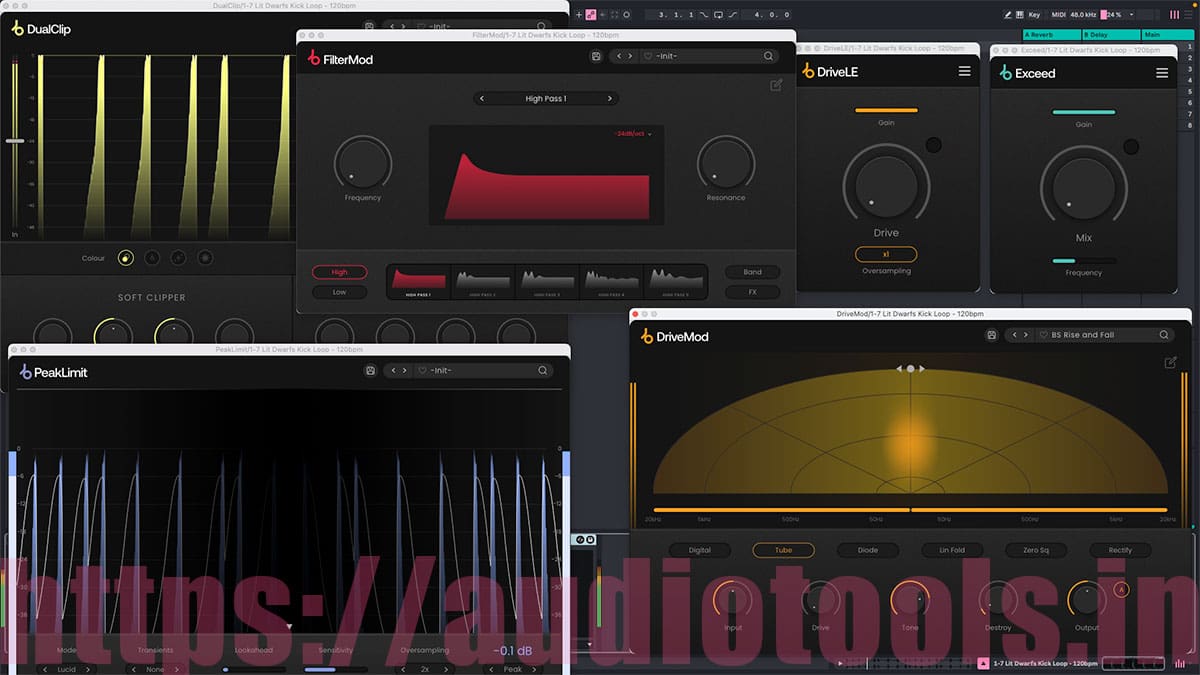Go to next filter type after High Pass 1
1200x675 pixels.
[x=610, y=99]
